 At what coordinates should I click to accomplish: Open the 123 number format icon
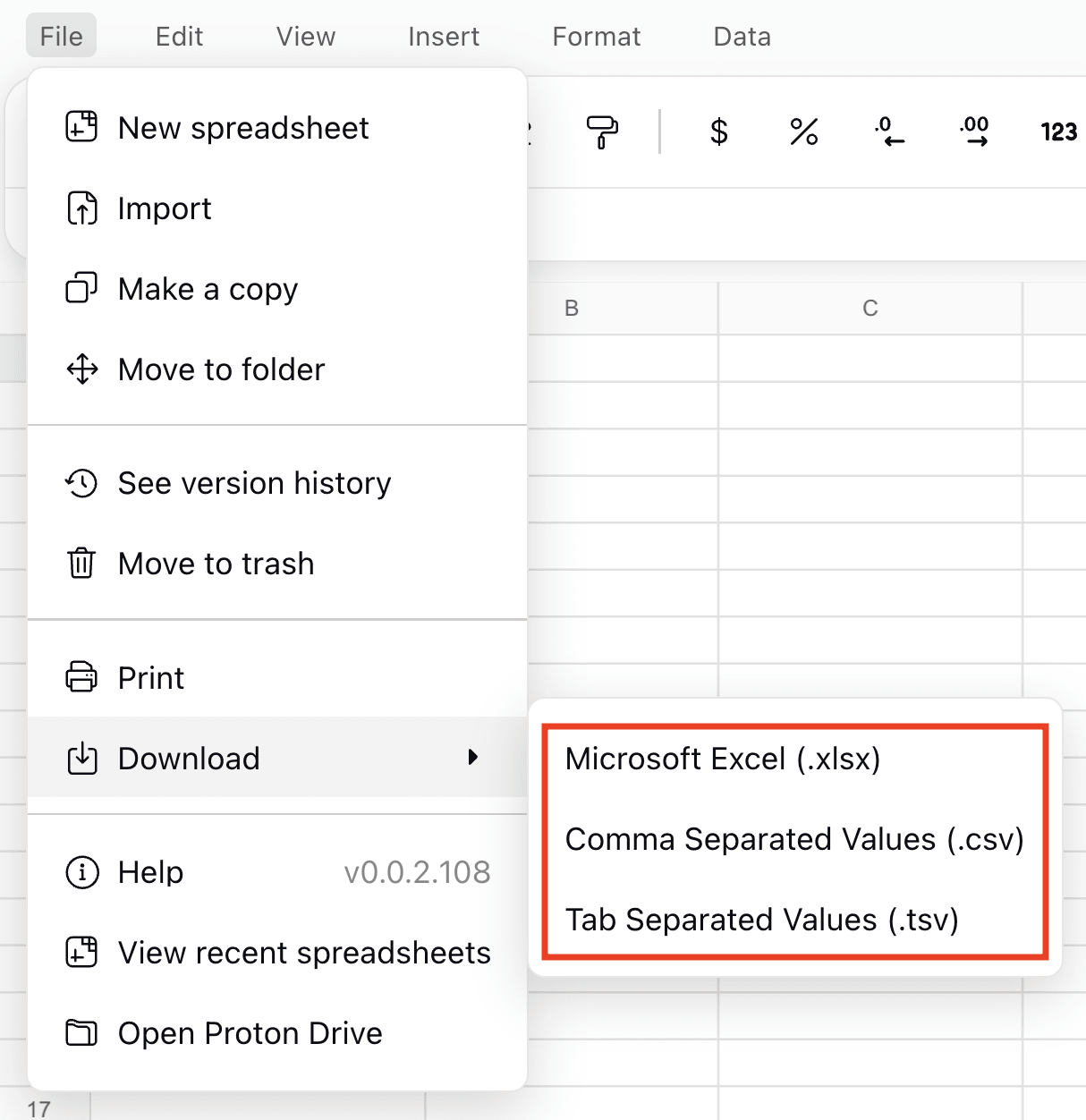tap(1057, 132)
